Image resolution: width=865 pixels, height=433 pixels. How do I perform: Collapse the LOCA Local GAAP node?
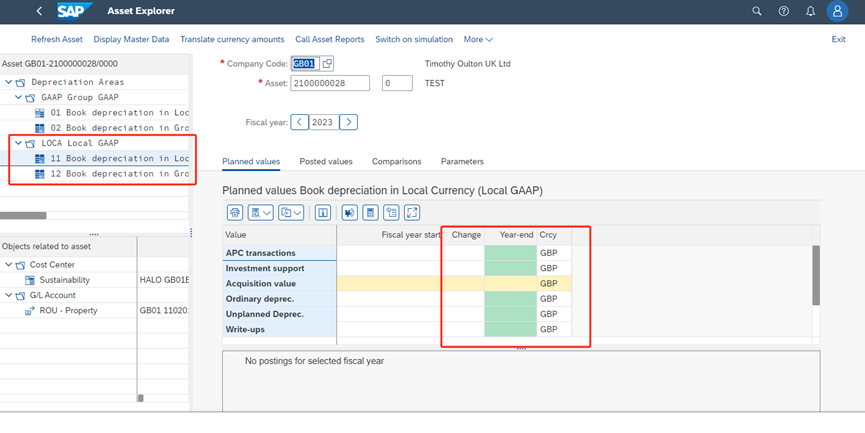[x=16, y=143]
